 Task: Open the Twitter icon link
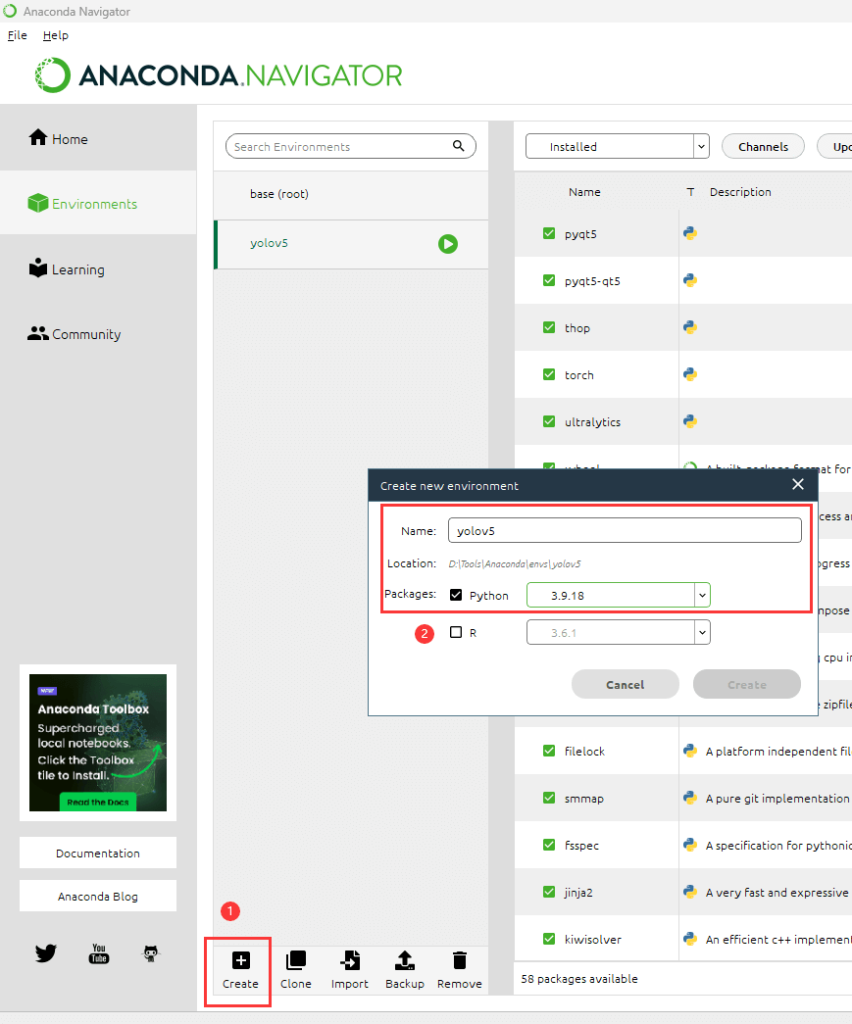(x=46, y=953)
